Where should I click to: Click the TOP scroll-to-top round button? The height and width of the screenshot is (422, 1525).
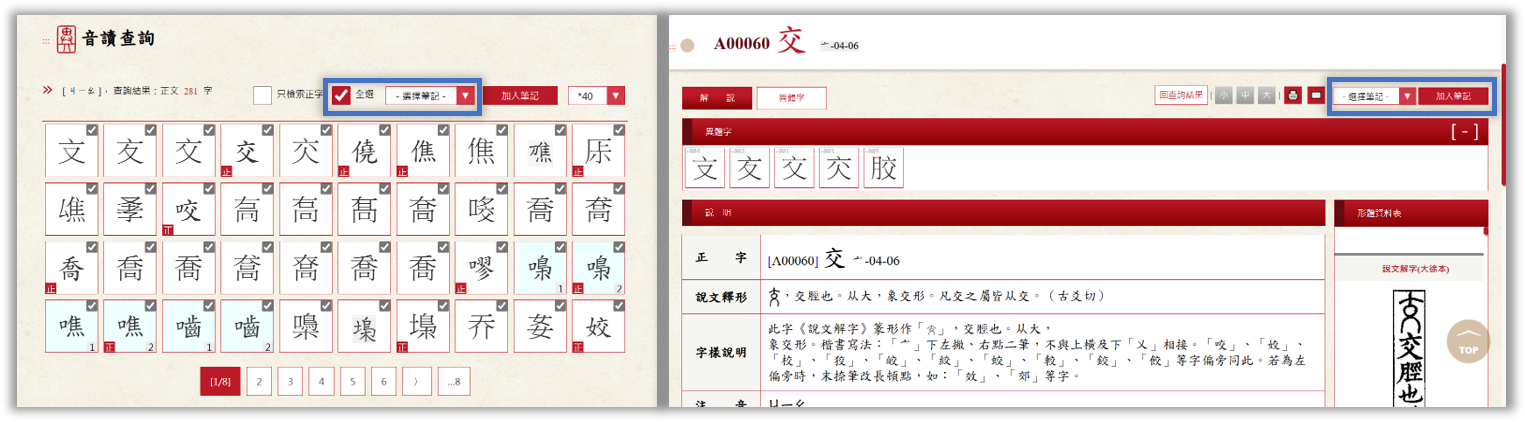click(1467, 342)
